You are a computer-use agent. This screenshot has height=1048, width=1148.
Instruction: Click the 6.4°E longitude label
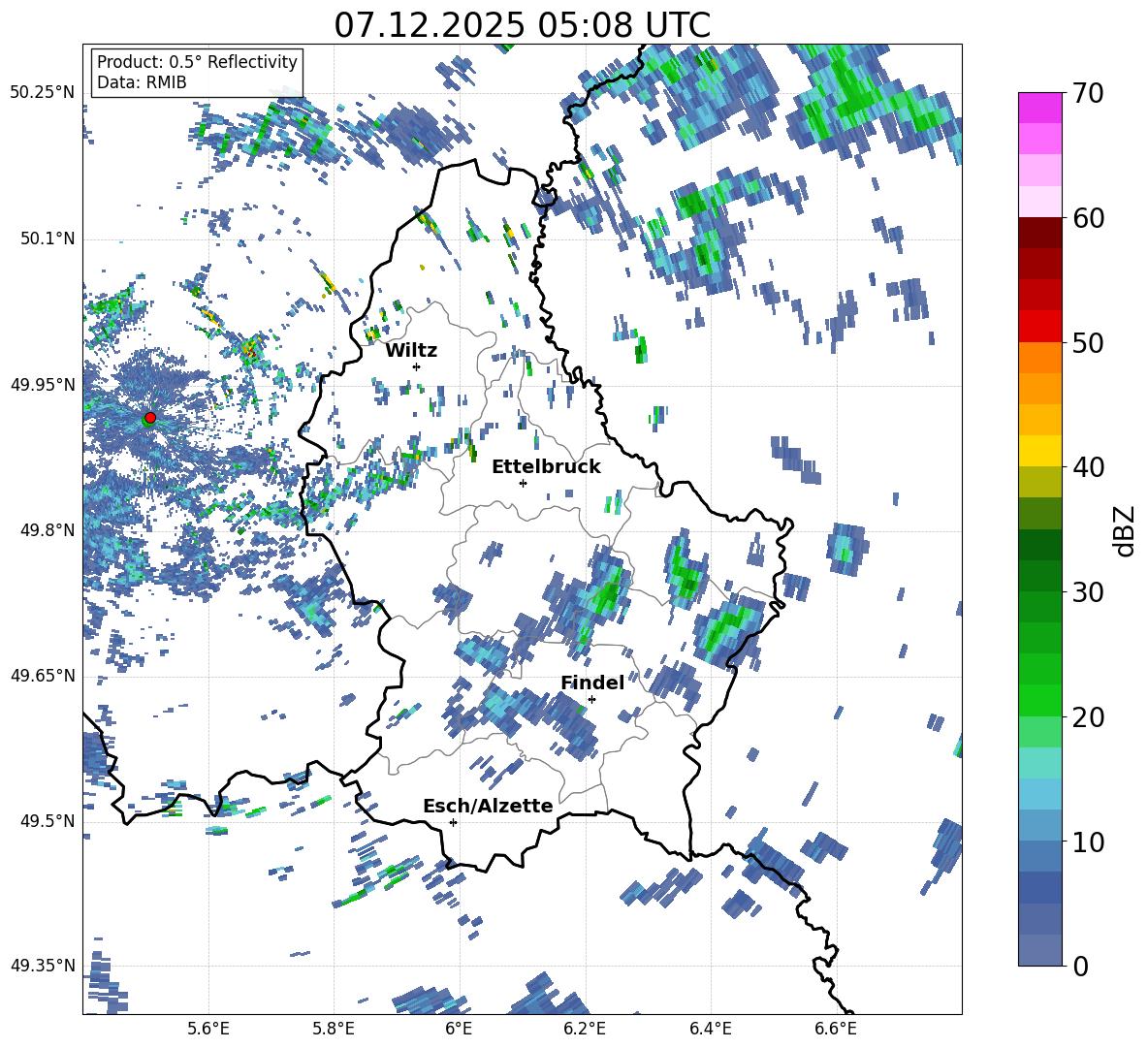(710, 1030)
